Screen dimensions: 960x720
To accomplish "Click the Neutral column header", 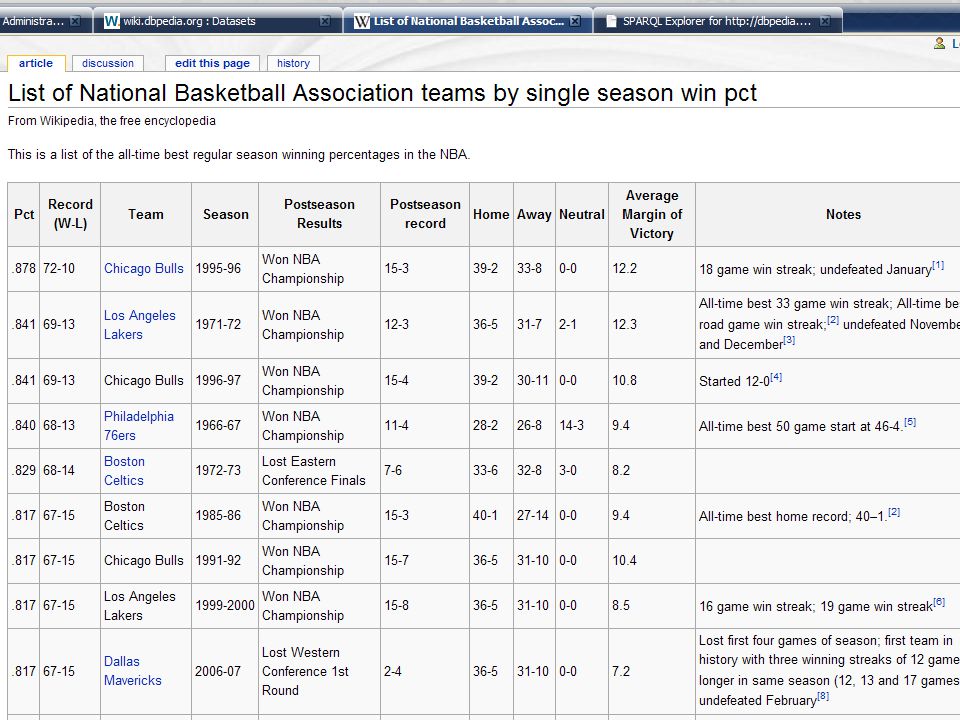I will tap(582, 214).
